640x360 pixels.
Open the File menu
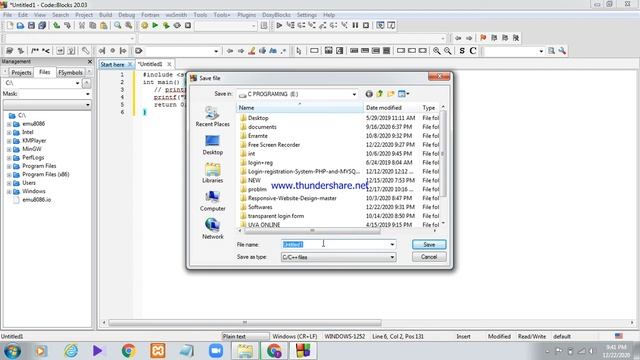click(x=7, y=15)
